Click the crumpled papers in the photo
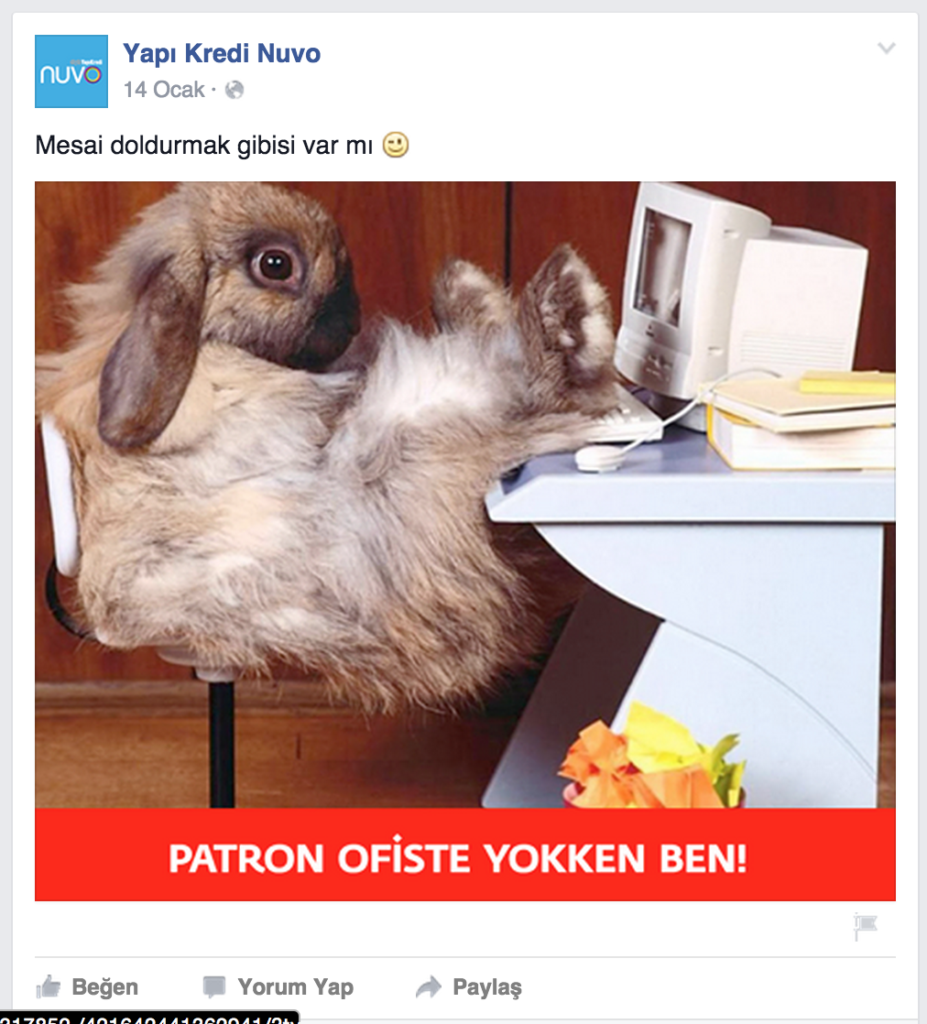Viewport: 927px width, 1024px height. click(653, 758)
